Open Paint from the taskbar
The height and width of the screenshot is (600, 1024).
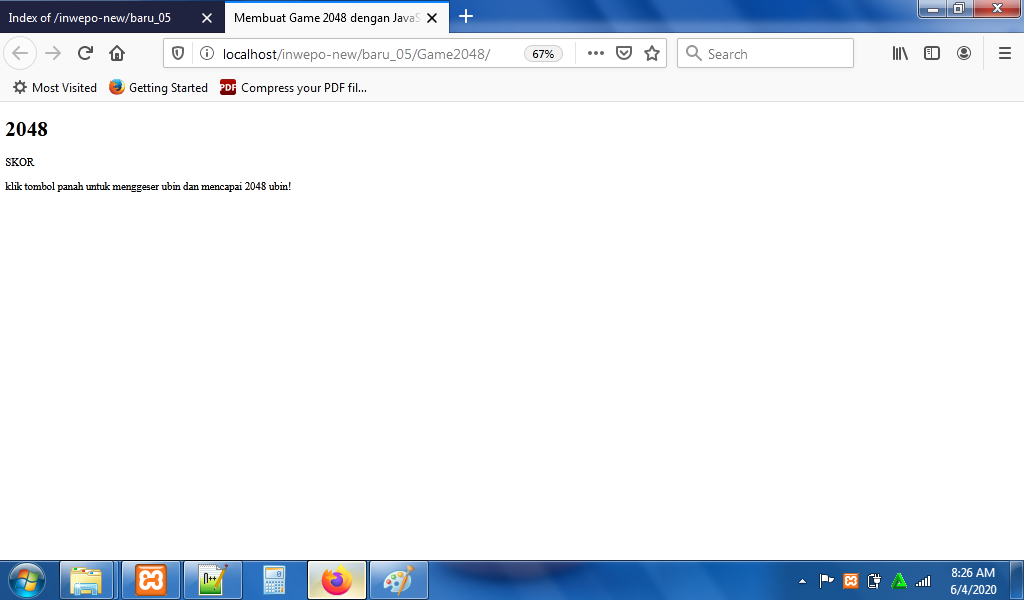[399, 580]
